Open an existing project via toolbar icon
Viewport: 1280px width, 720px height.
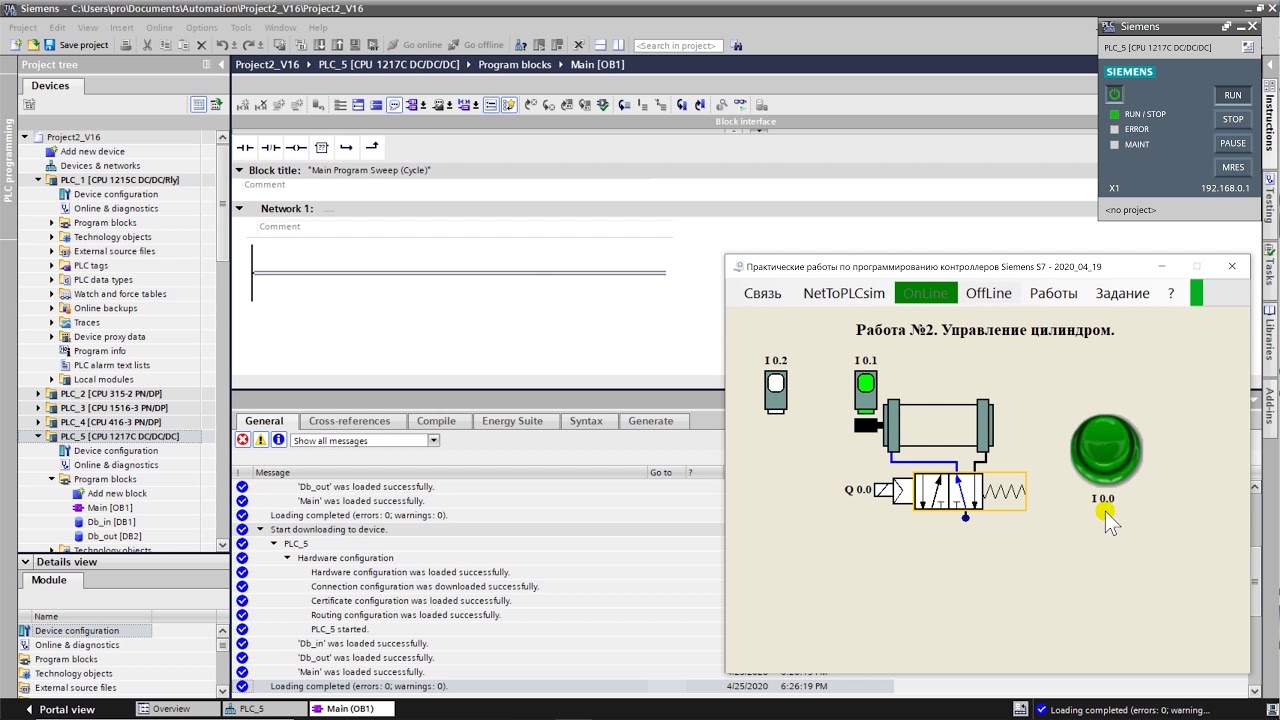(33, 45)
